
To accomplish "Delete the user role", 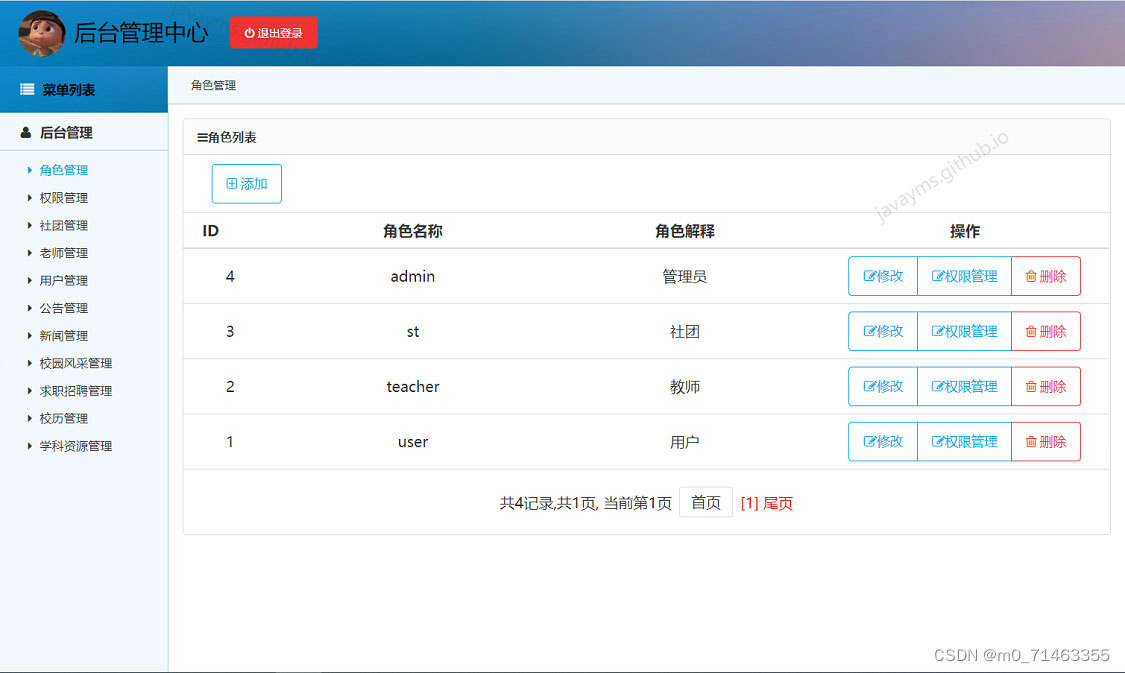I will click(x=1046, y=442).
